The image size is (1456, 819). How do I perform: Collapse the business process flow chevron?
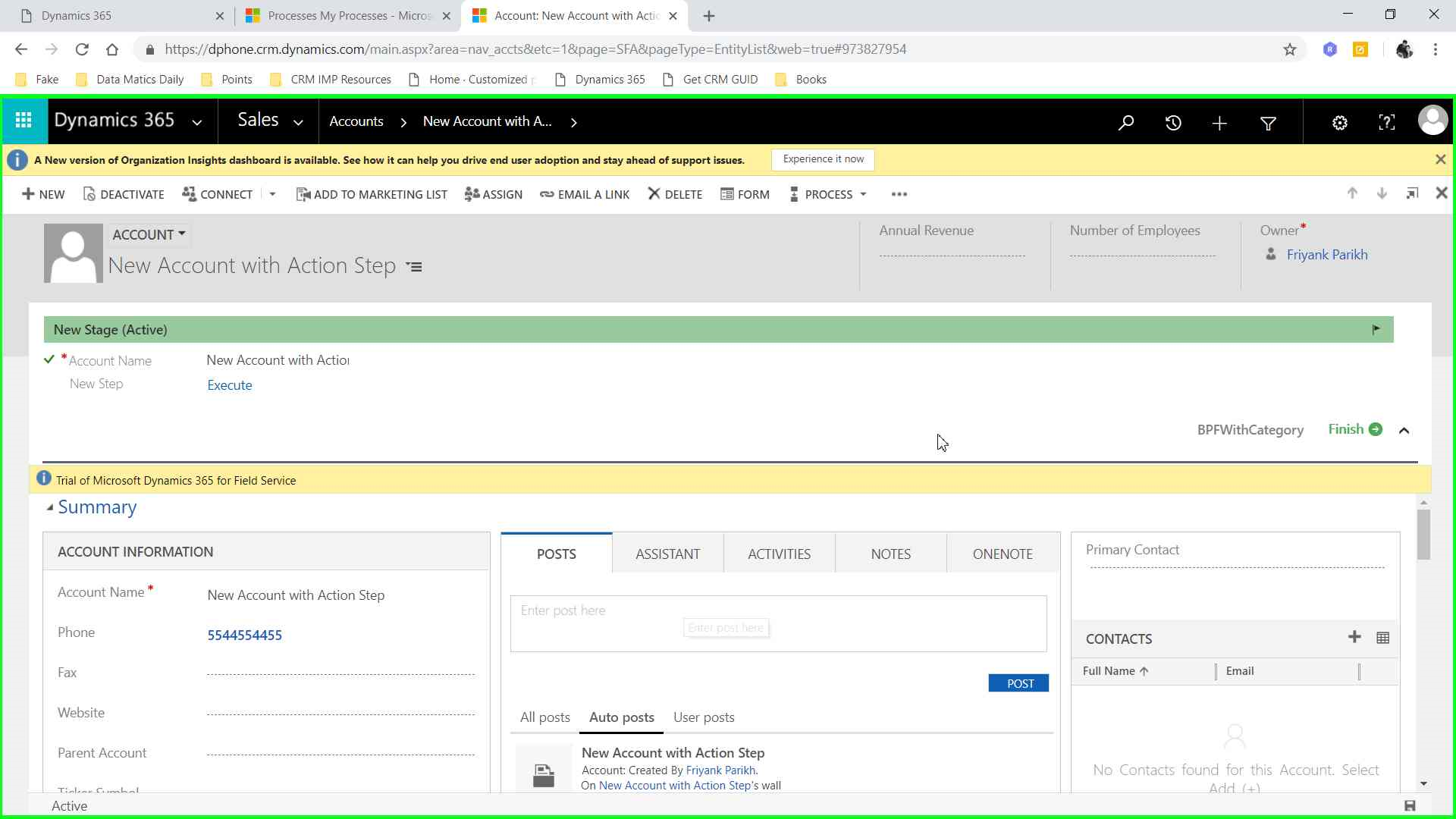coord(1404,430)
